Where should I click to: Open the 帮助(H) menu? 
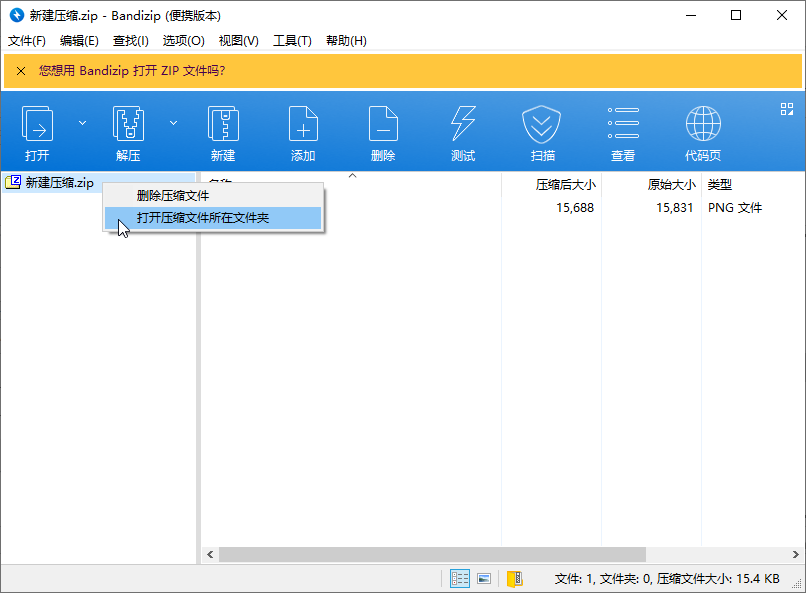[346, 41]
